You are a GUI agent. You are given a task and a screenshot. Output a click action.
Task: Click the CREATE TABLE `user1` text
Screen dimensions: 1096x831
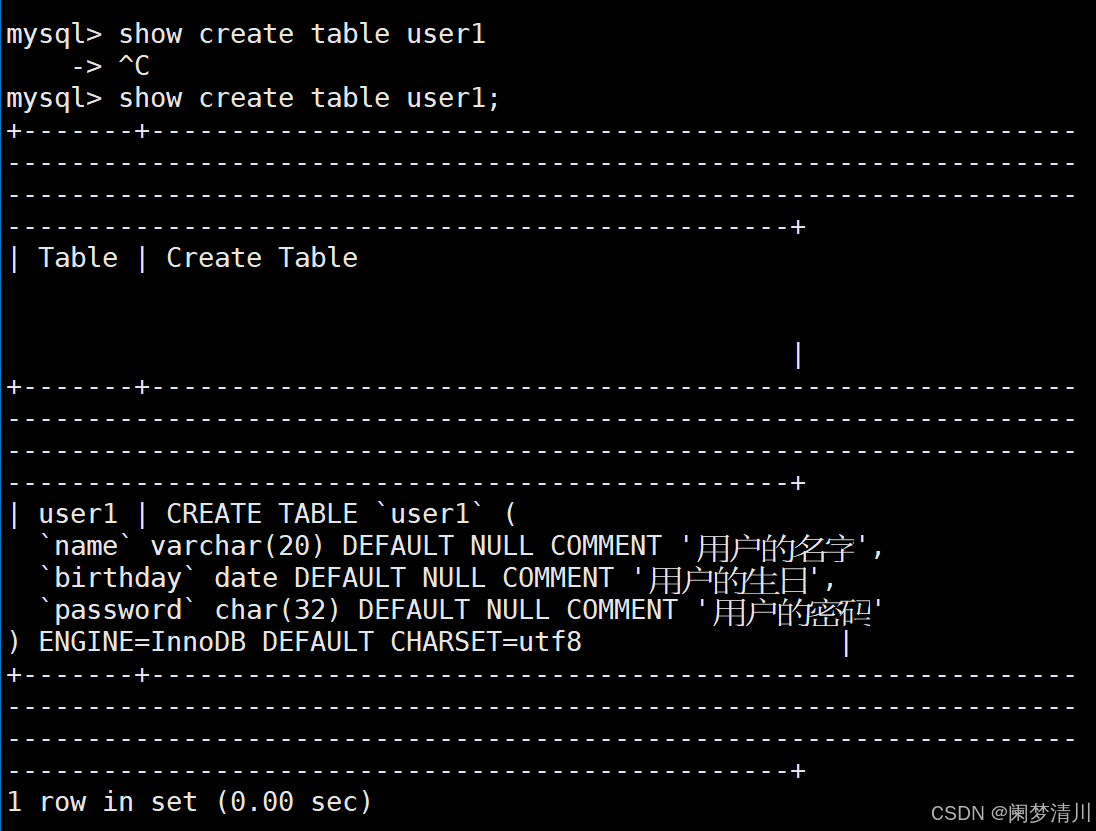[x=324, y=514]
